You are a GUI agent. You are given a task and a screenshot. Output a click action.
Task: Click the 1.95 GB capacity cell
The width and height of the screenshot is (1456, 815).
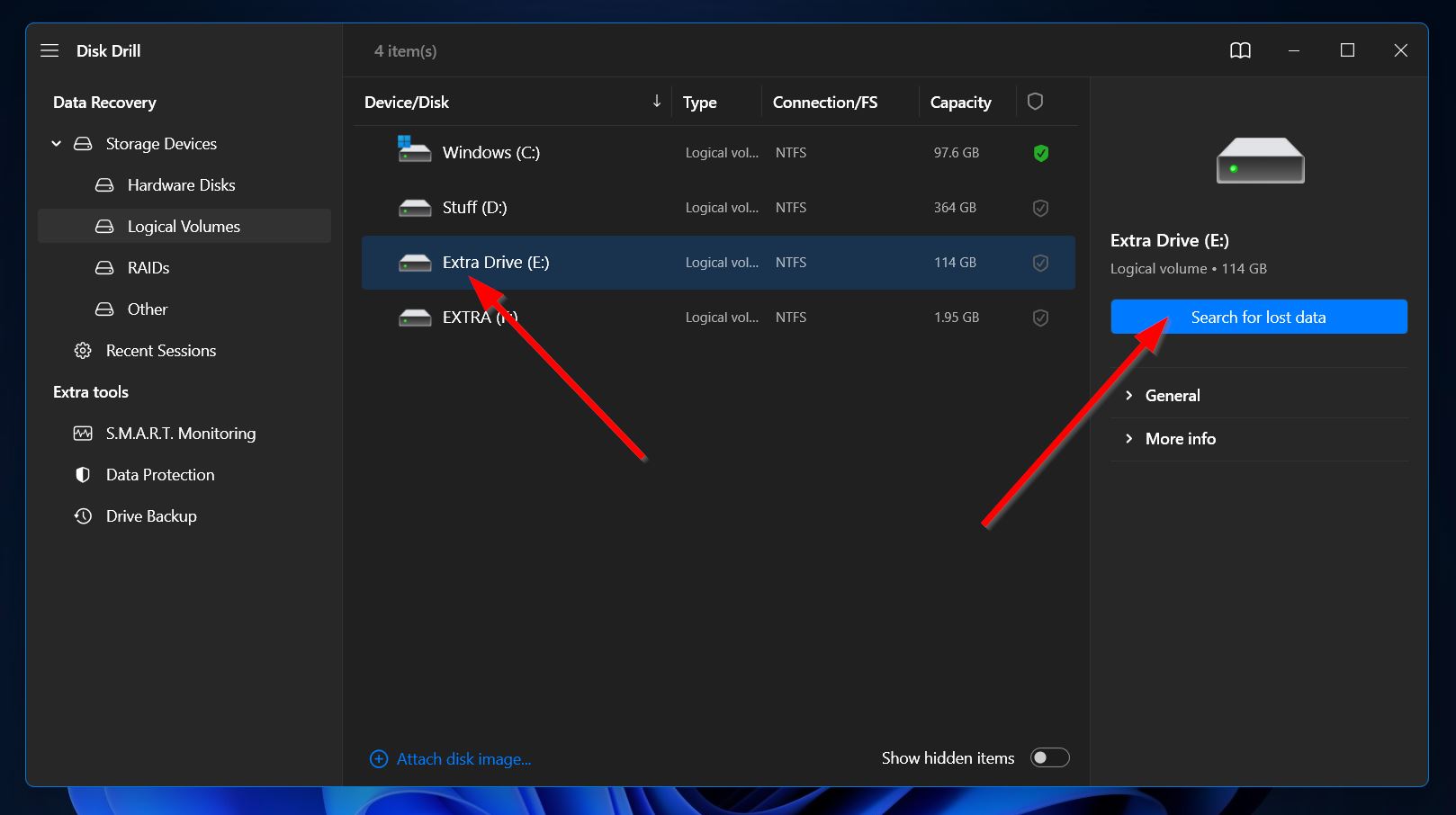(956, 317)
